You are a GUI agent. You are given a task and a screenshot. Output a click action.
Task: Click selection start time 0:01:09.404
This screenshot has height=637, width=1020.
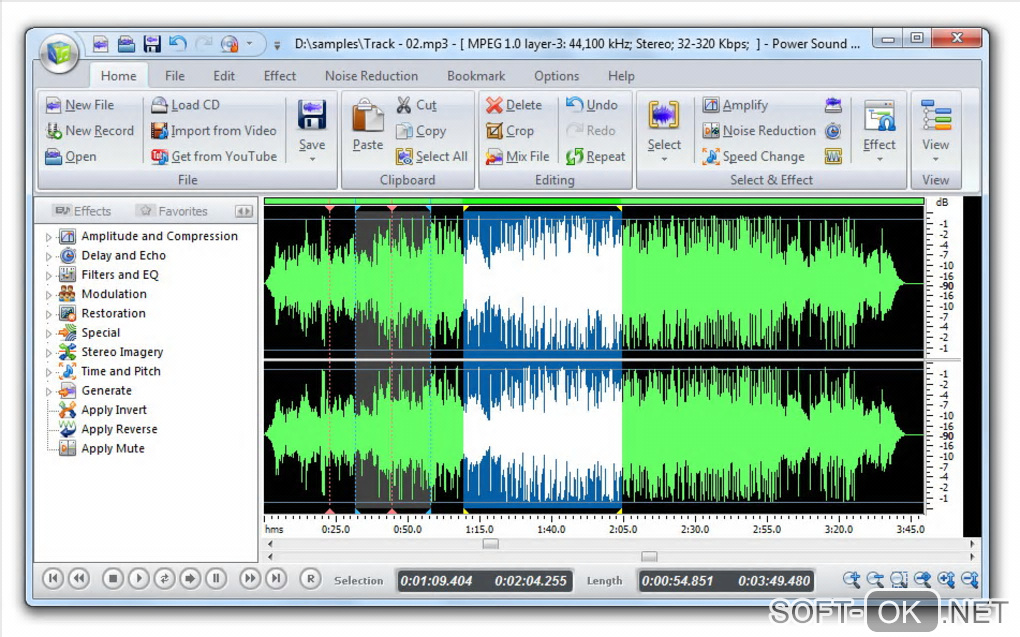(436, 581)
